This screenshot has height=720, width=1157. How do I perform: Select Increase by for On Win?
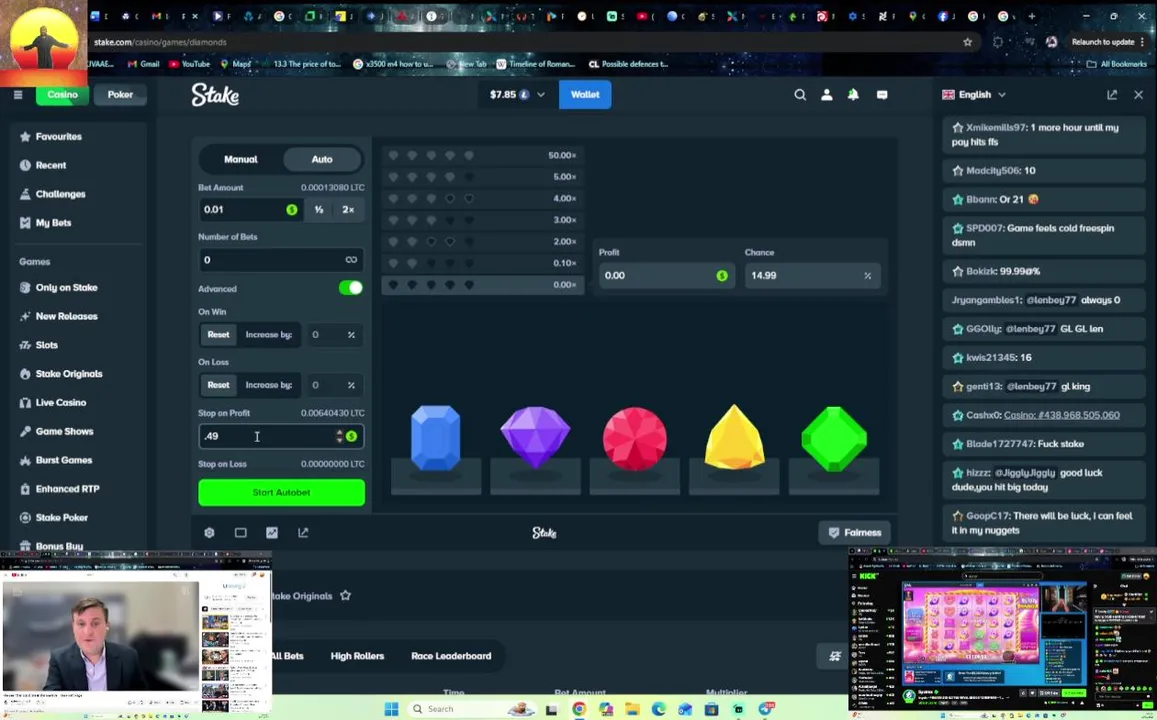[269, 335]
